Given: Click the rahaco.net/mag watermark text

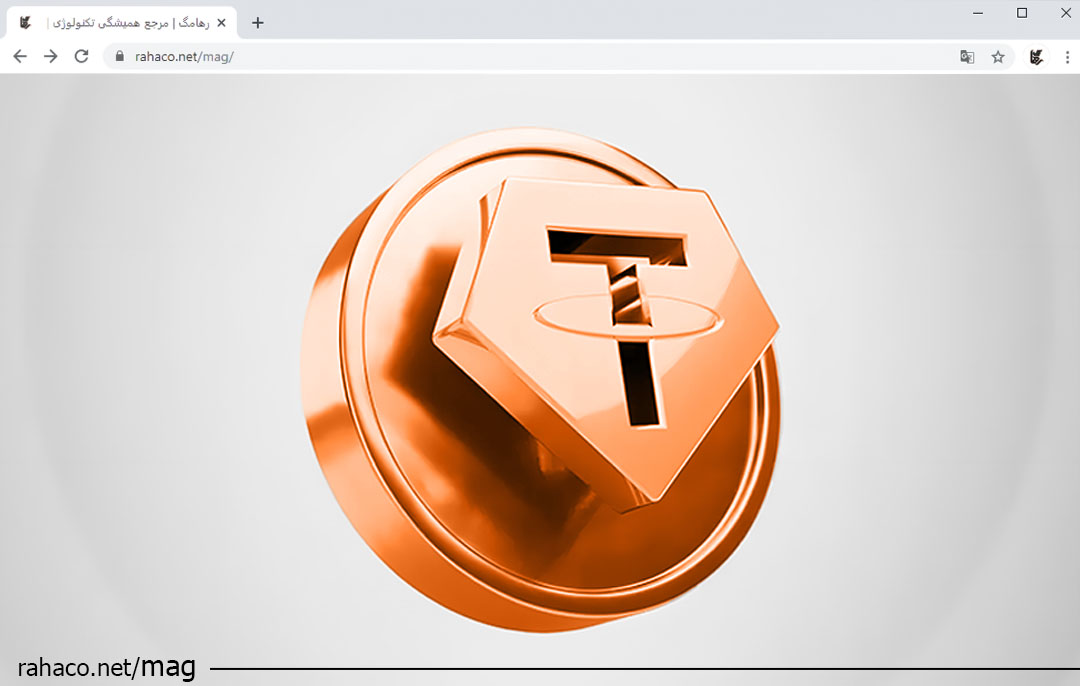Looking at the screenshot, I should (106, 667).
